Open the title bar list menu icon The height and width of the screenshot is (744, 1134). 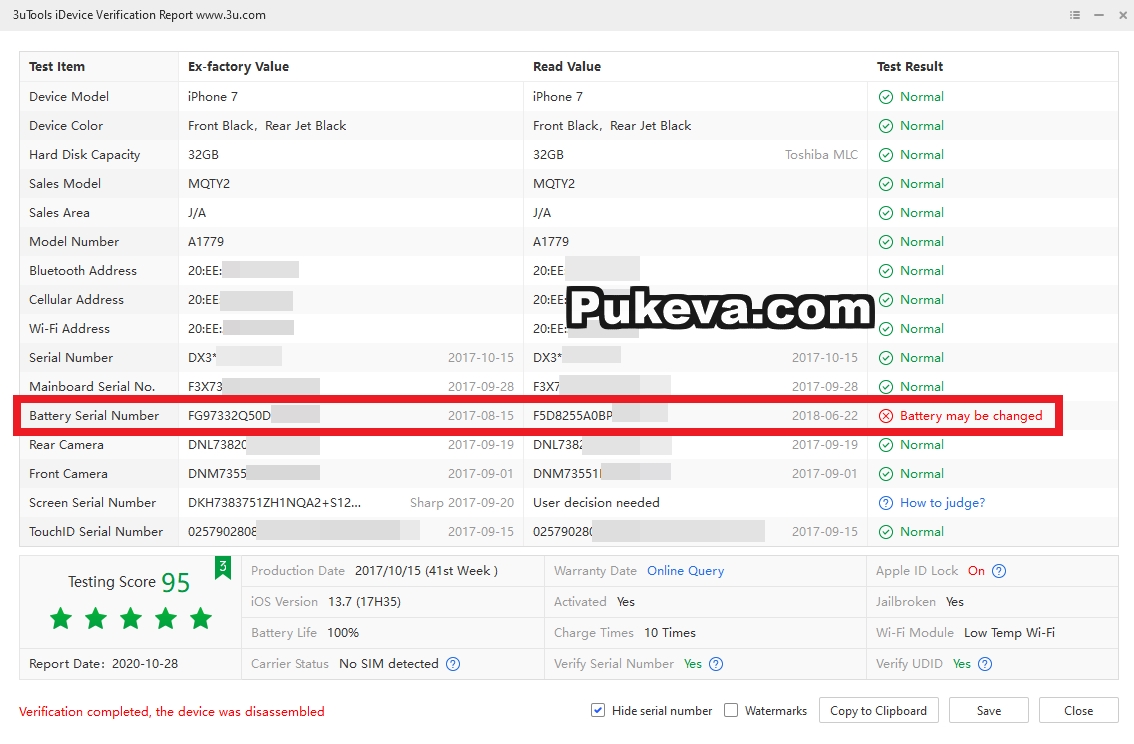click(1075, 15)
